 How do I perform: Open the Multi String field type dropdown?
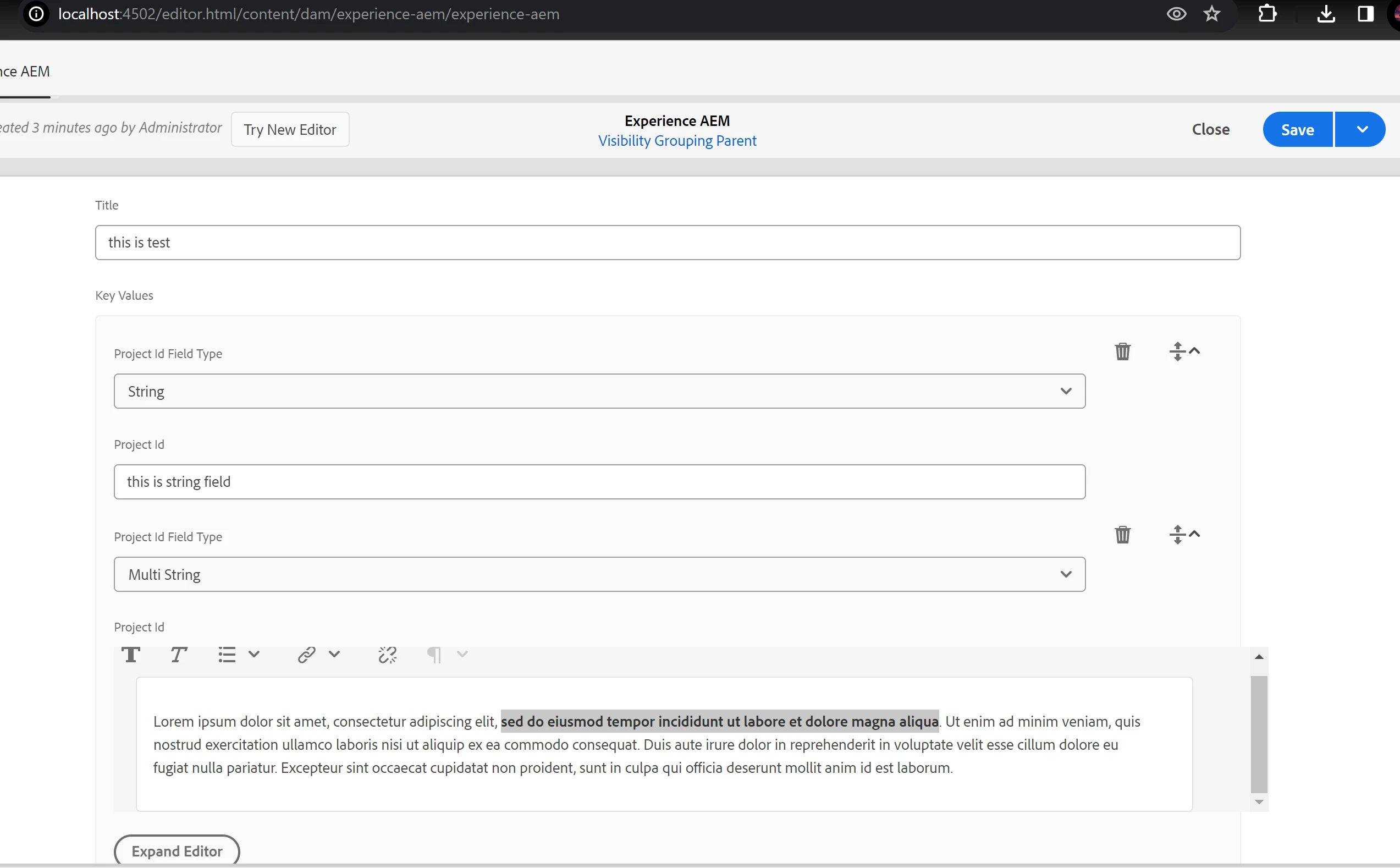pyautogui.click(x=599, y=575)
